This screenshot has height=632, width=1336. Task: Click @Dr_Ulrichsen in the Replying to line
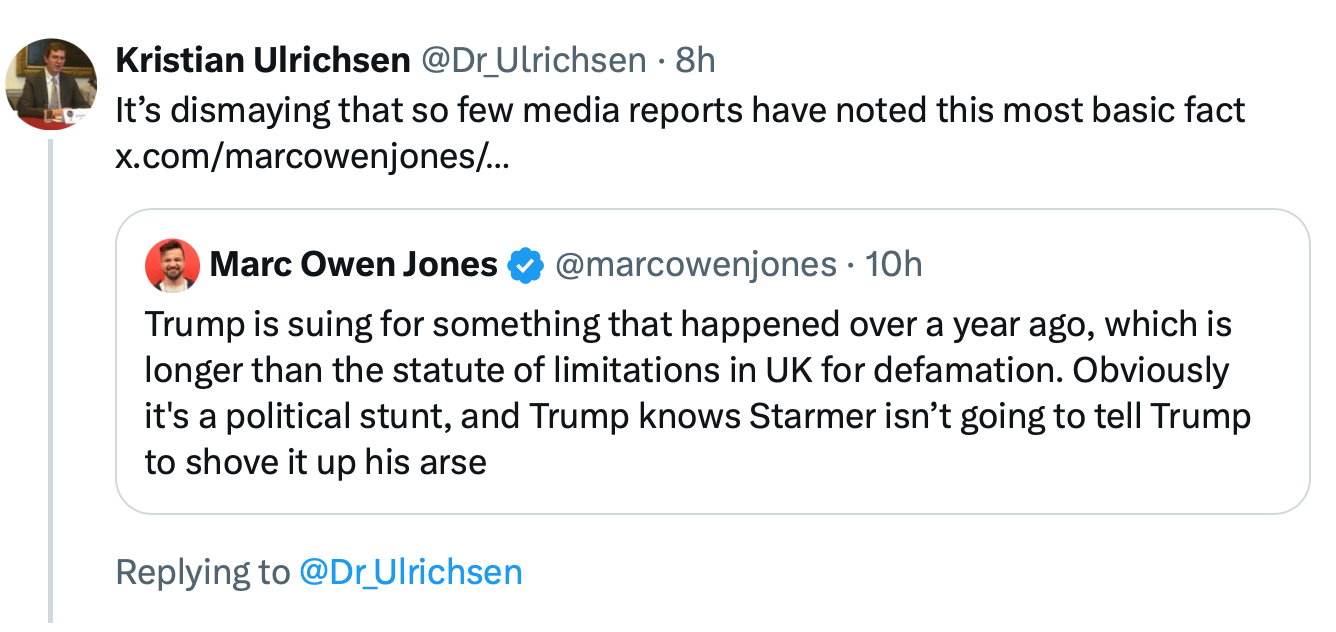coord(411,572)
